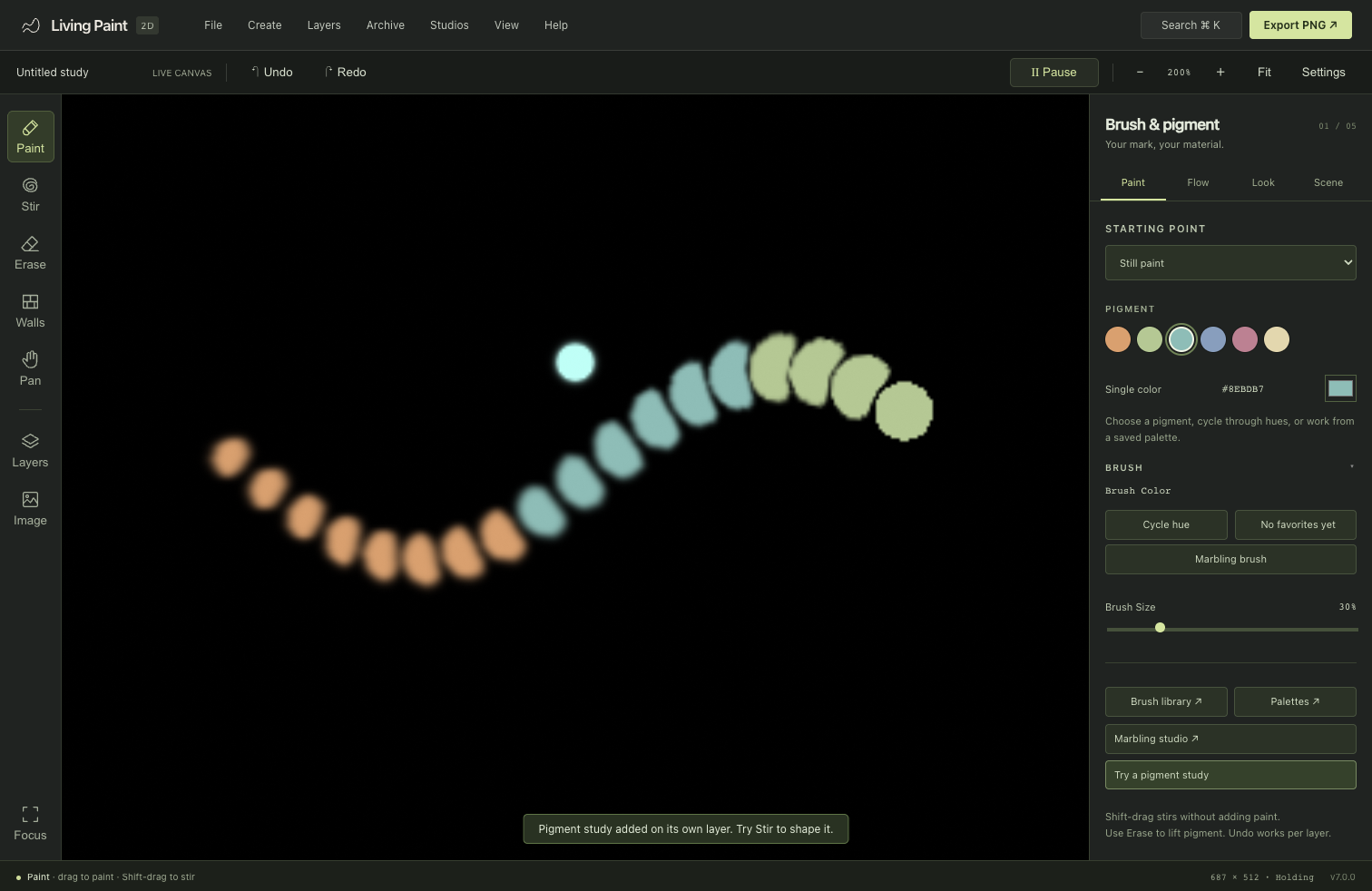The height and width of the screenshot is (891, 1372).
Task: Click Try a pigment study
Action: (x=1230, y=775)
